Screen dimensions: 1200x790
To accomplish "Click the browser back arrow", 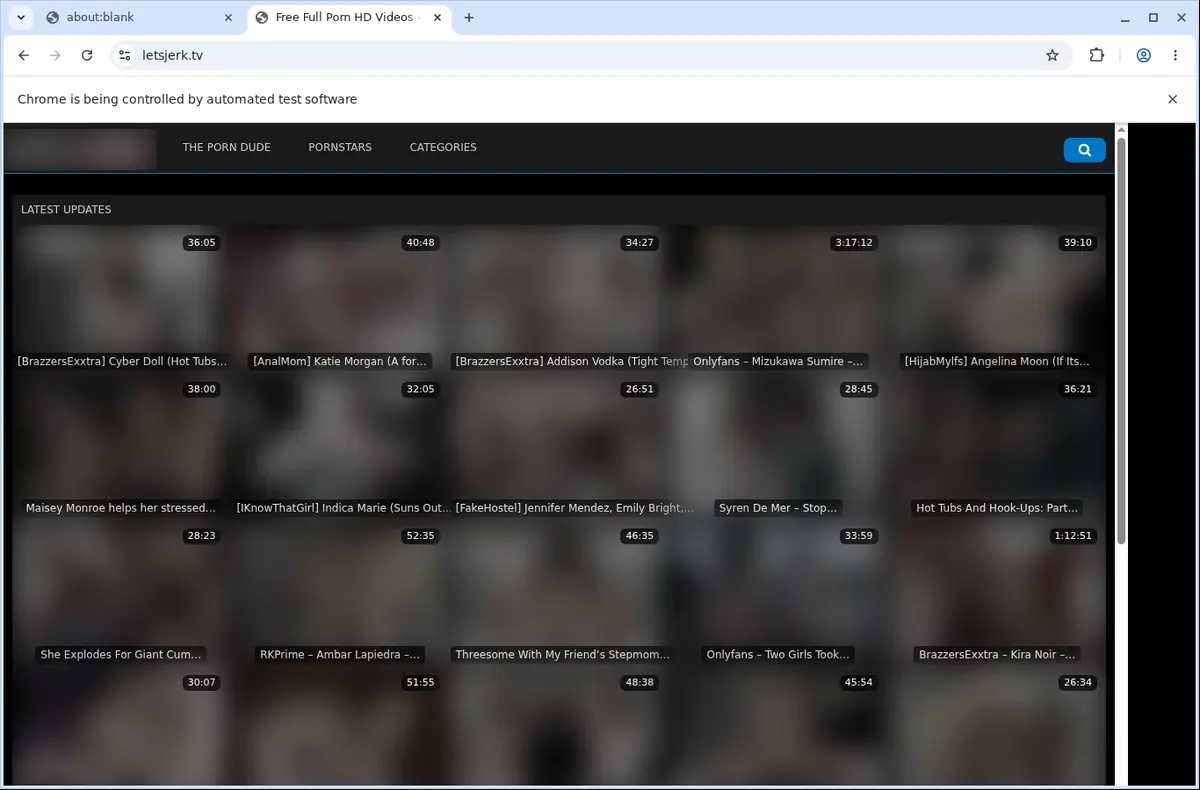I will coord(24,56).
